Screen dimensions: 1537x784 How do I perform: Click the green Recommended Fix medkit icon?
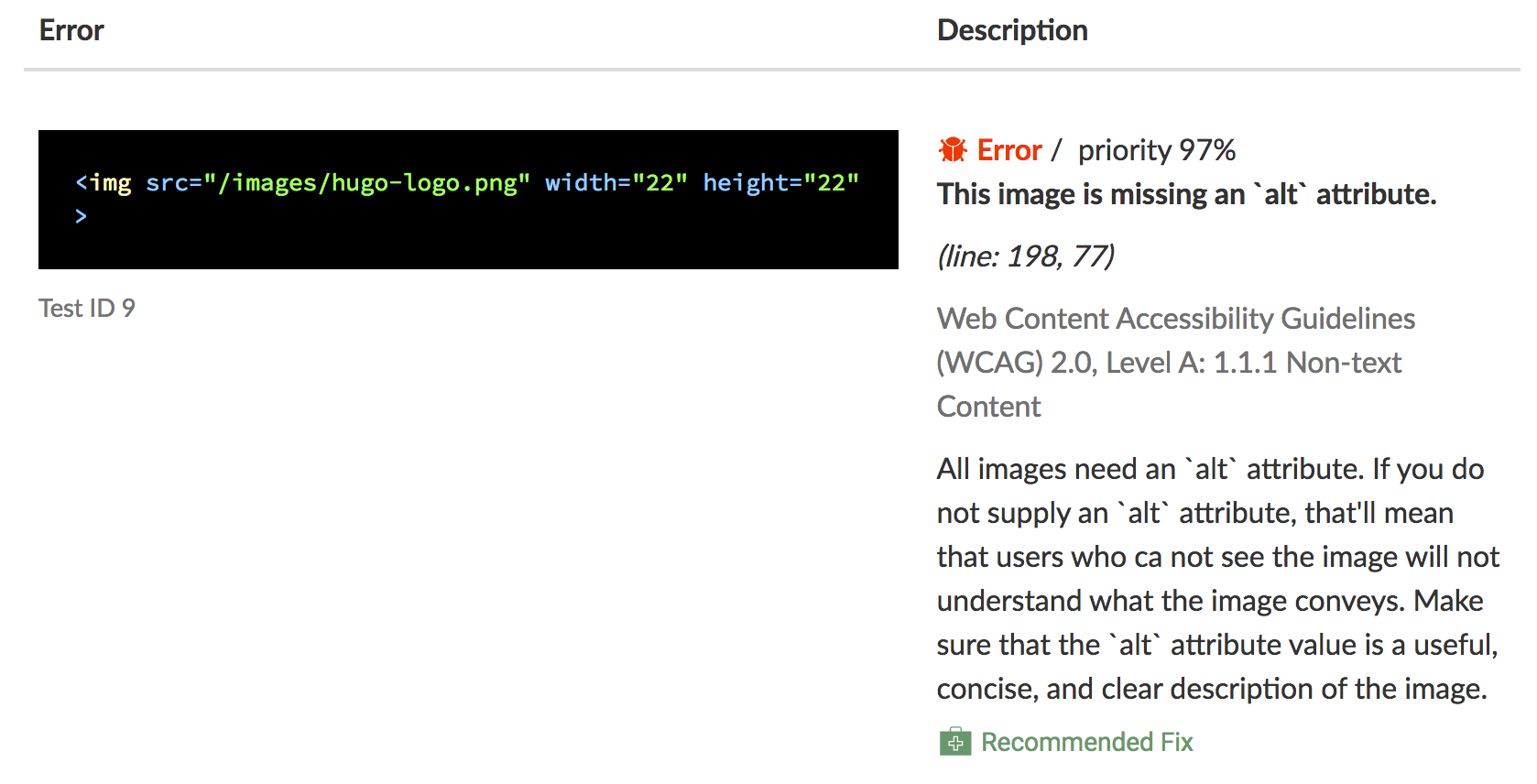pyautogui.click(x=954, y=742)
